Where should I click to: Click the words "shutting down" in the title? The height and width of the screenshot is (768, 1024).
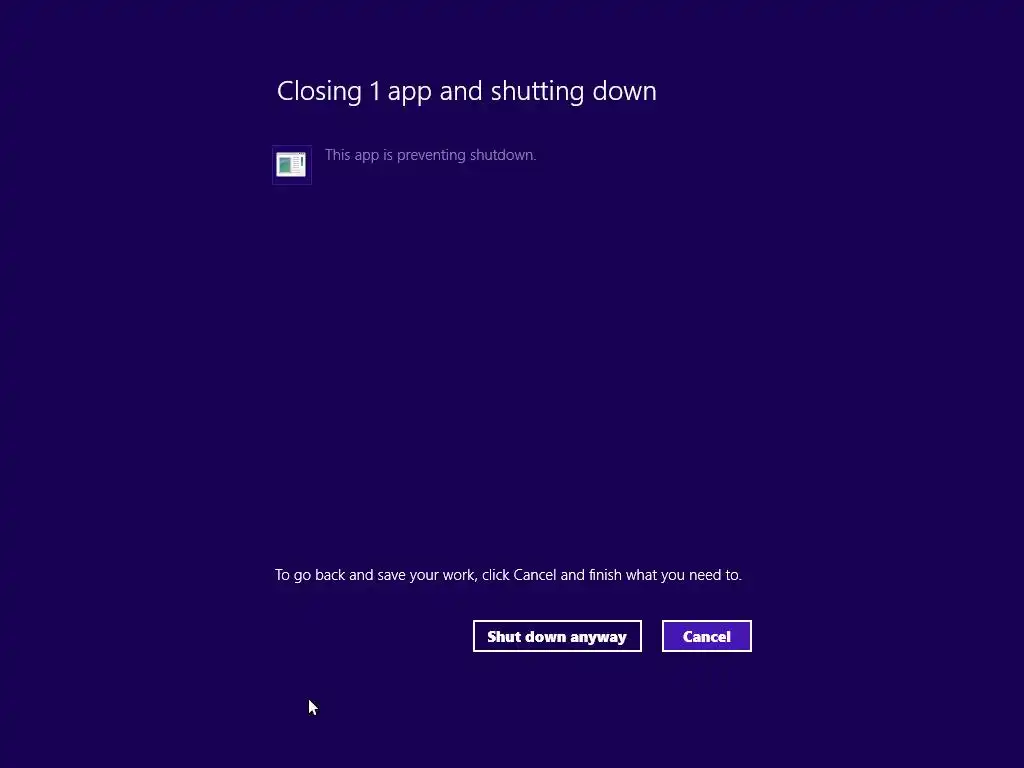click(573, 91)
